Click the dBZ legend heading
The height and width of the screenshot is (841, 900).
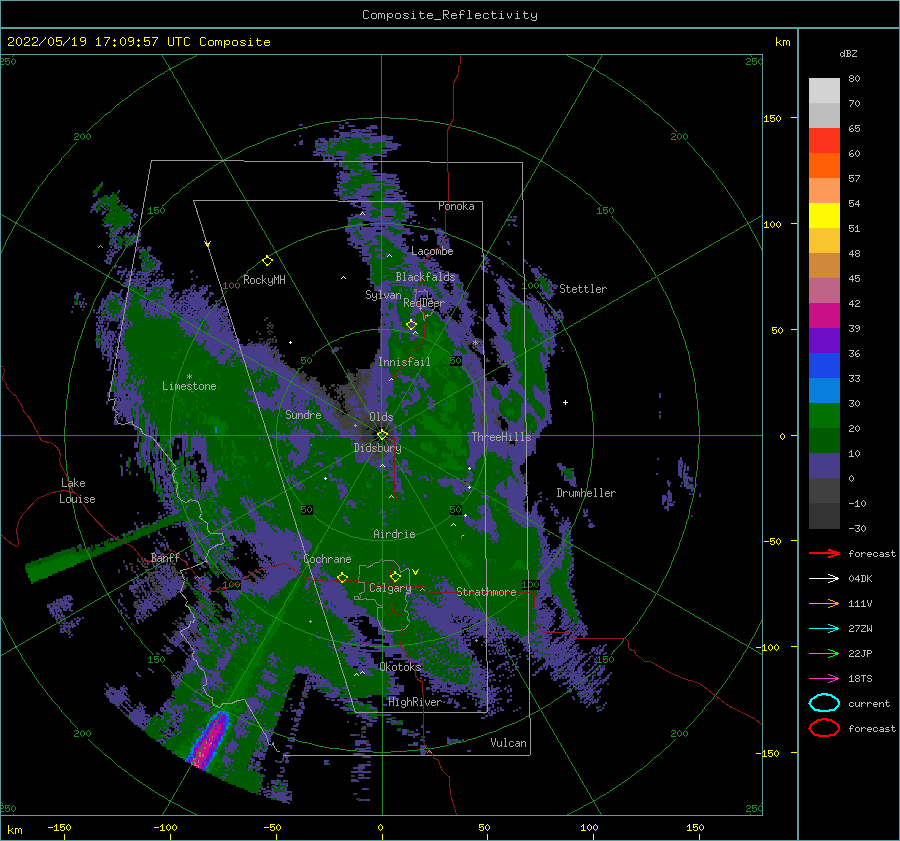point(848,53)
